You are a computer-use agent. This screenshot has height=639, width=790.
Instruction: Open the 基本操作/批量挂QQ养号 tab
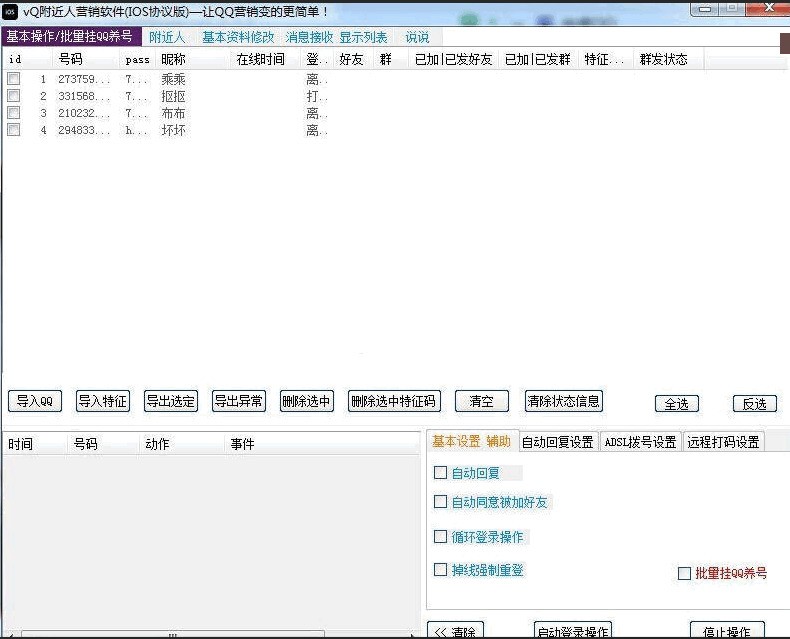click(70, 37)
